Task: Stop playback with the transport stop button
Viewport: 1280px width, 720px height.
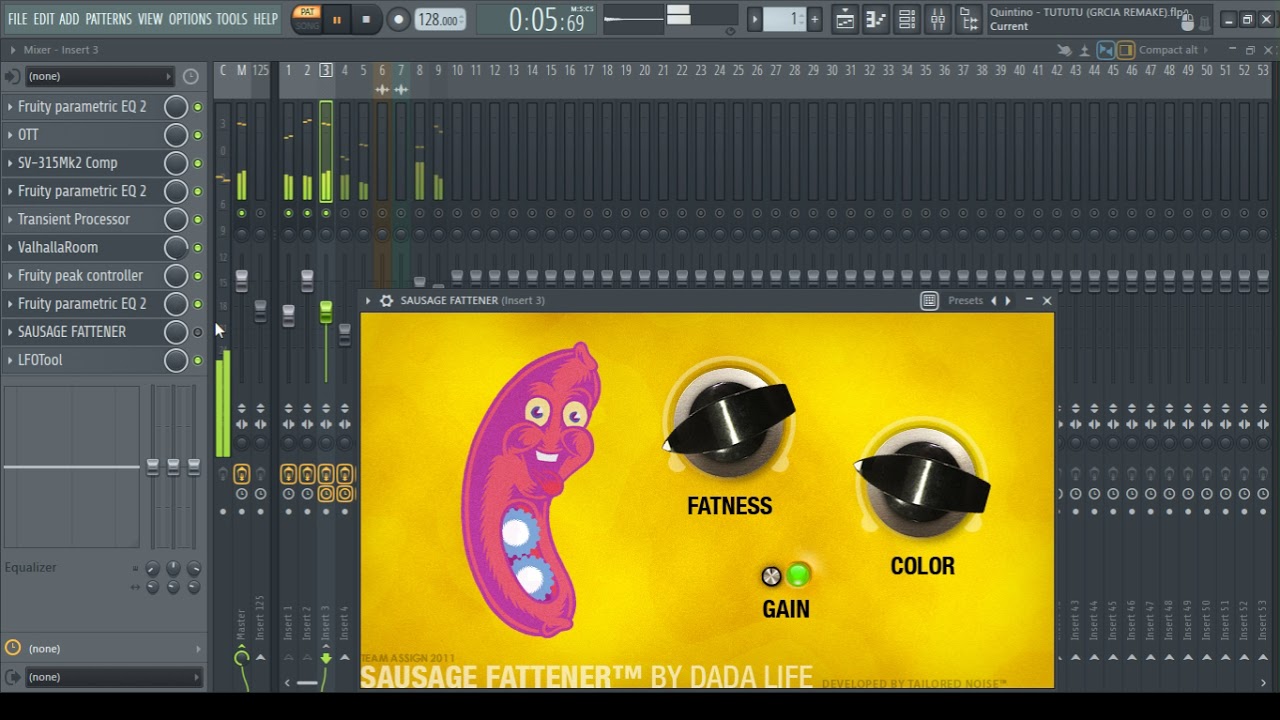Action: (x=366, y=19)
